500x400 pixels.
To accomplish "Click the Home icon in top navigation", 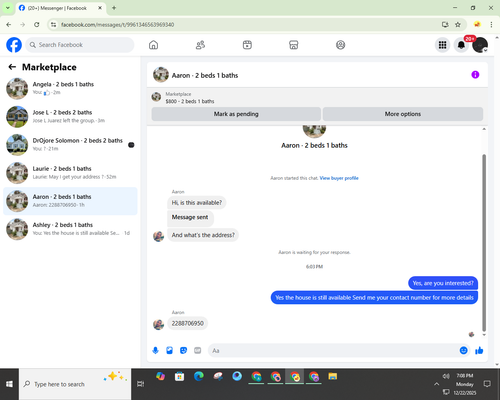I will click(x=153, y=45).
